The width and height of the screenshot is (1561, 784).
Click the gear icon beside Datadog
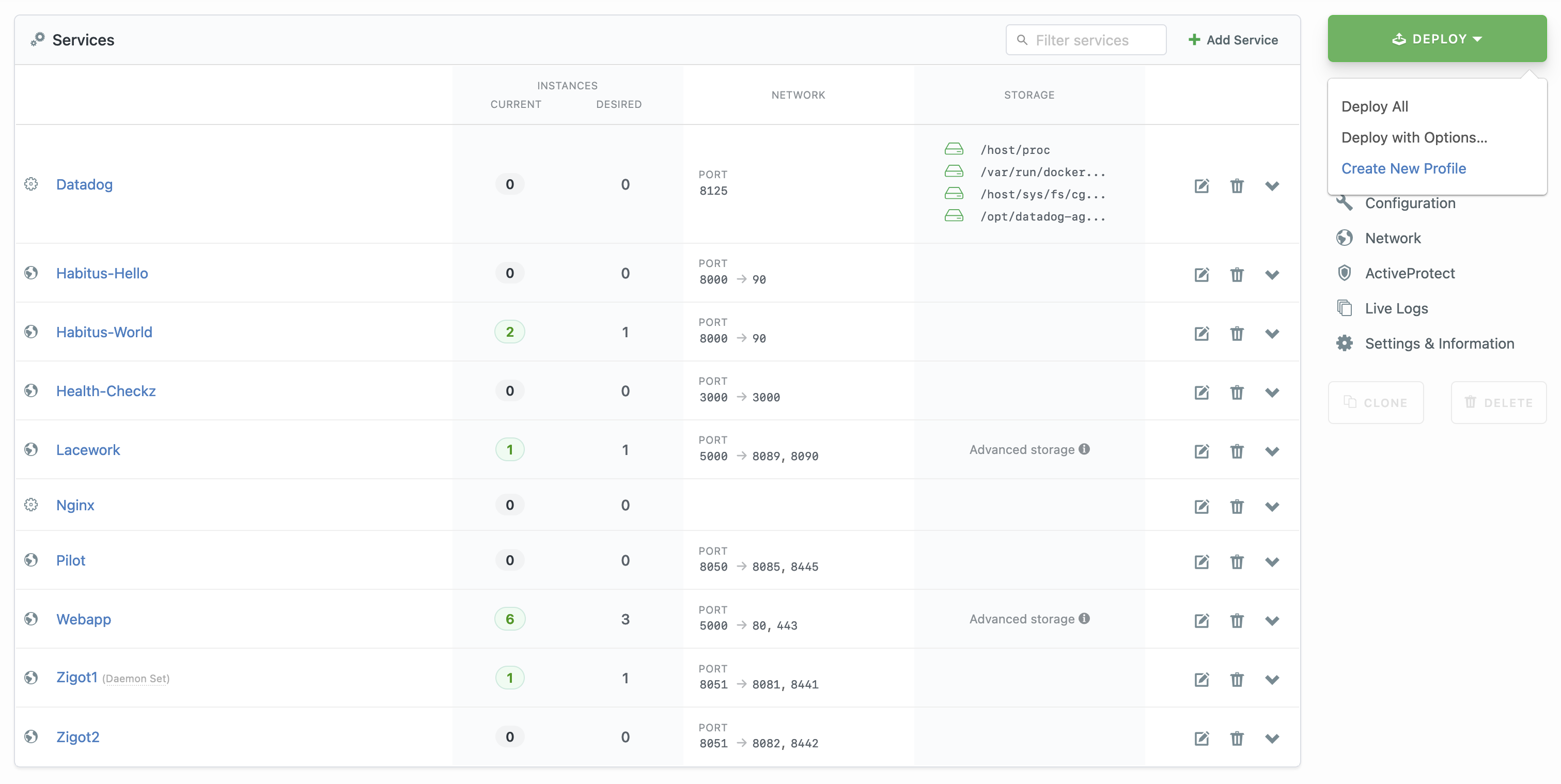pos(31,184)
